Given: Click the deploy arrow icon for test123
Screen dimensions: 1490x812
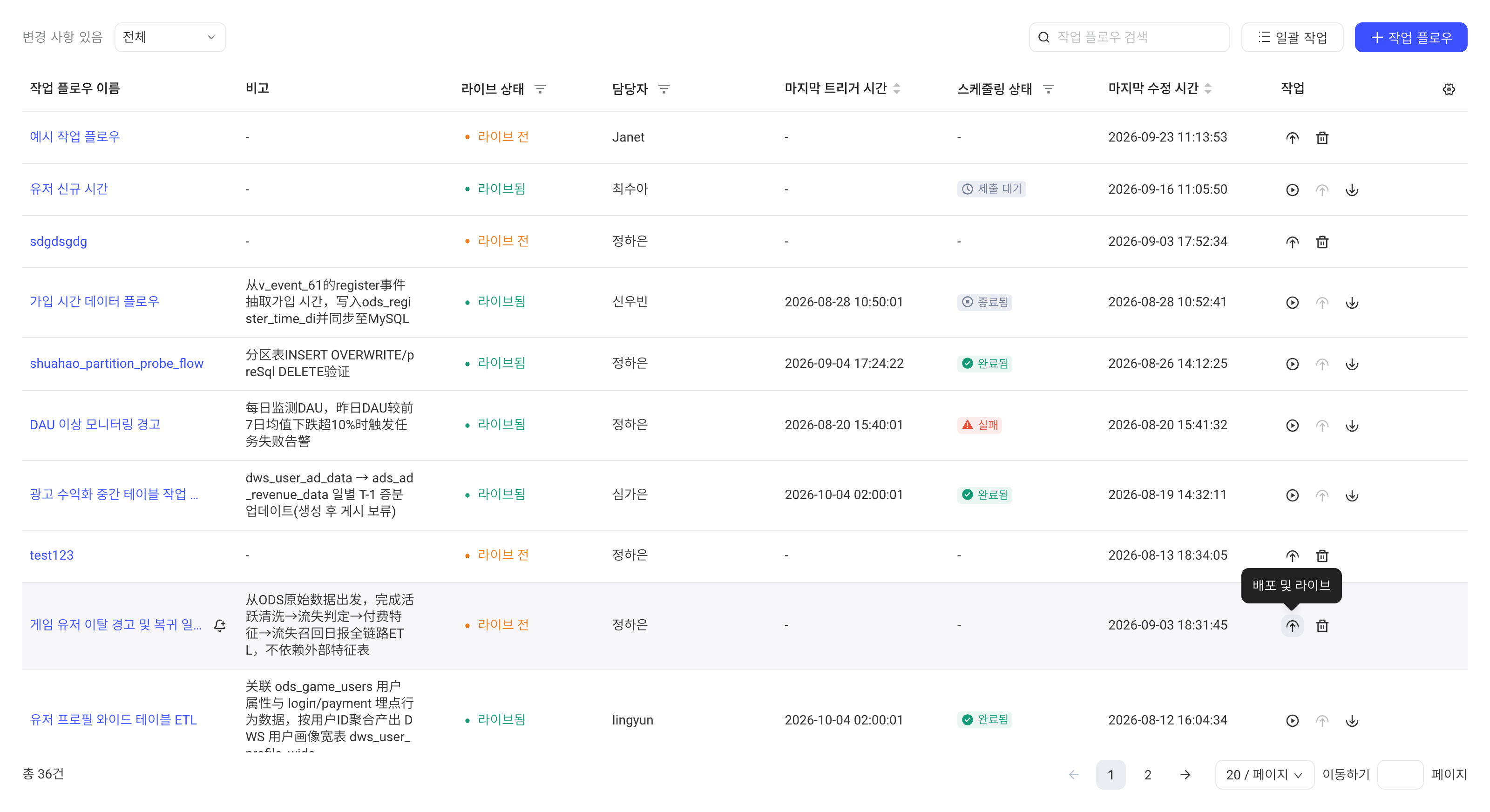Looking at the screenshot, I should coord(1292,556).
